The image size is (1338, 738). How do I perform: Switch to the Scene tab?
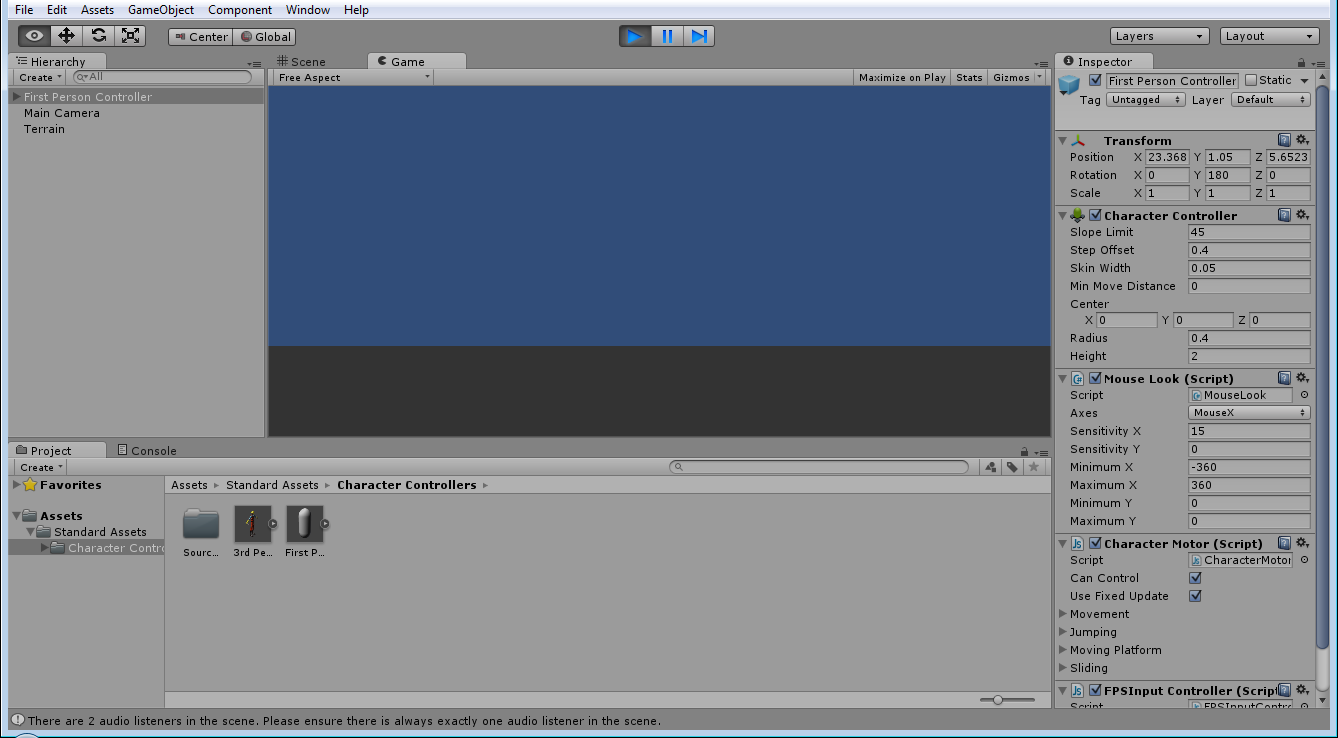[x=307, y=60]
